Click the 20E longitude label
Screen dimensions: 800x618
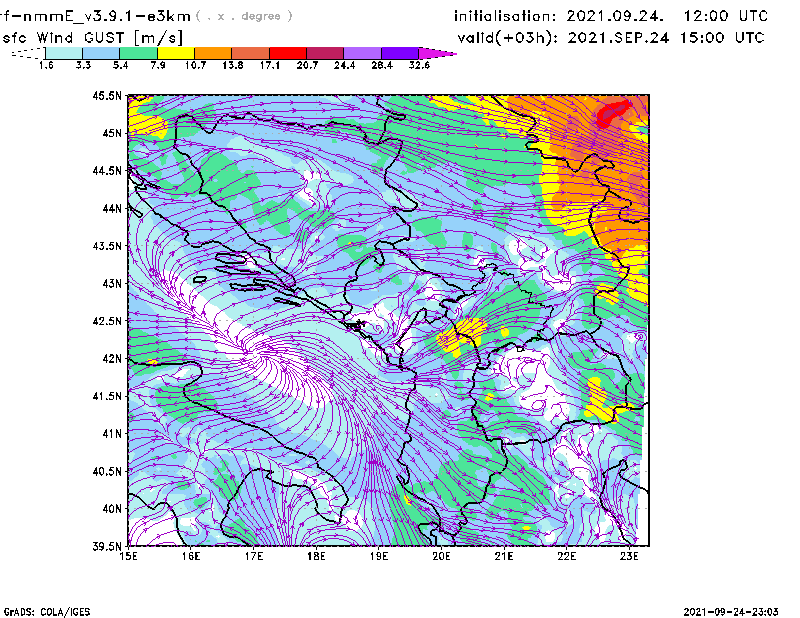pos(441,556)
